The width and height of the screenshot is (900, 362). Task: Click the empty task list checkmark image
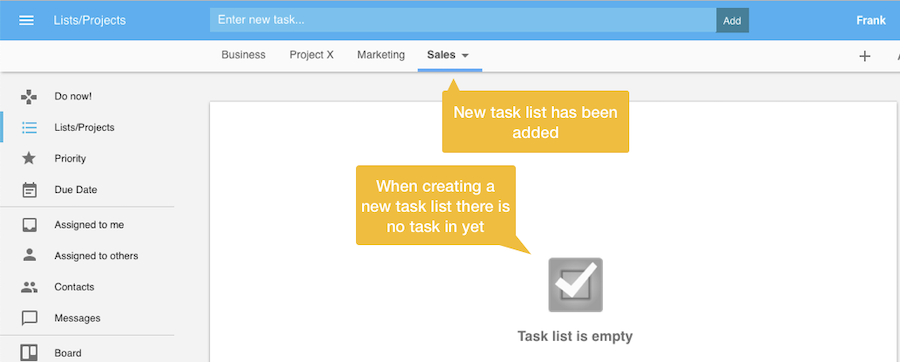tap(575, 285)
